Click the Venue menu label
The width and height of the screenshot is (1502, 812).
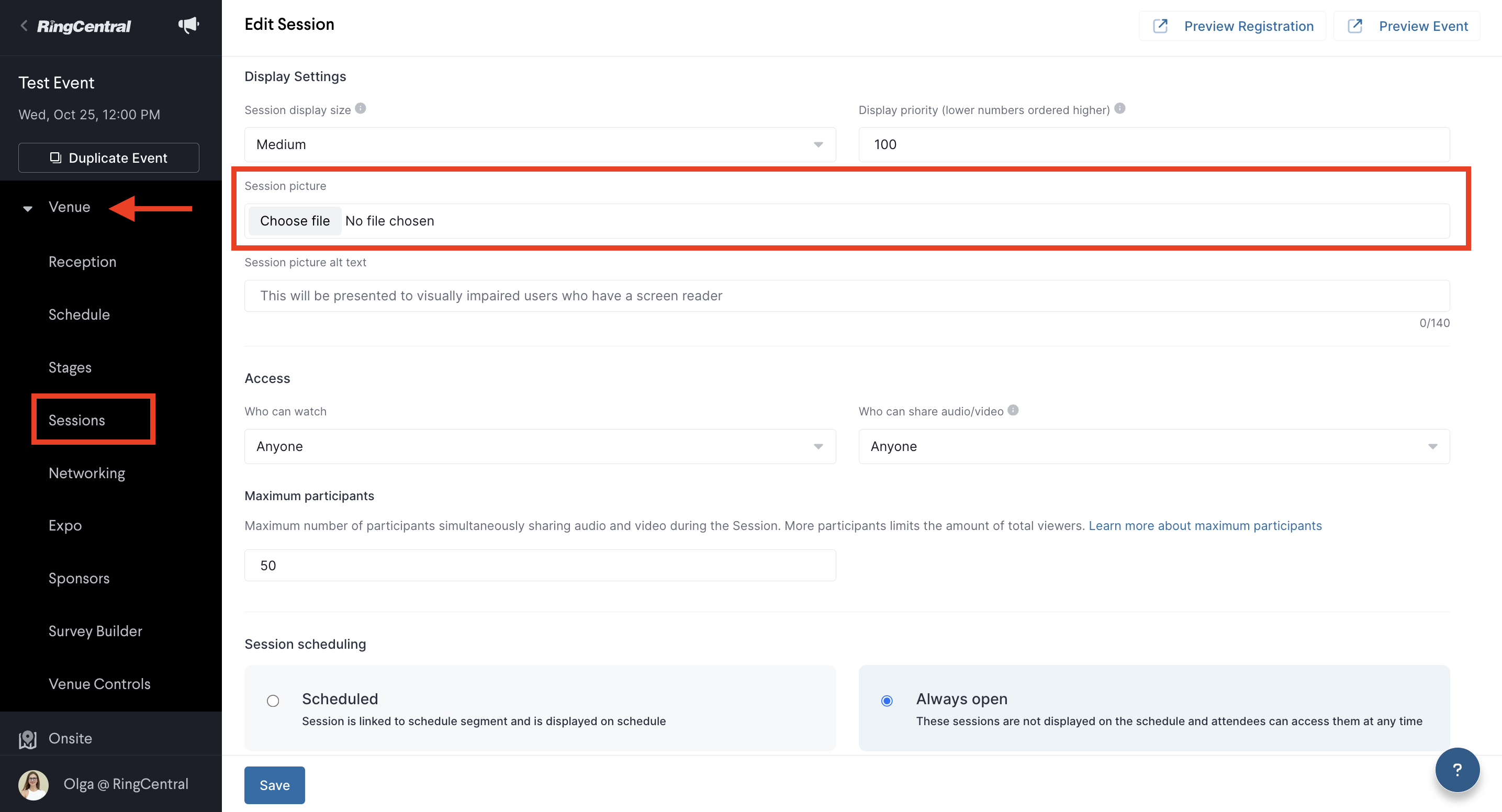point(70,207)
